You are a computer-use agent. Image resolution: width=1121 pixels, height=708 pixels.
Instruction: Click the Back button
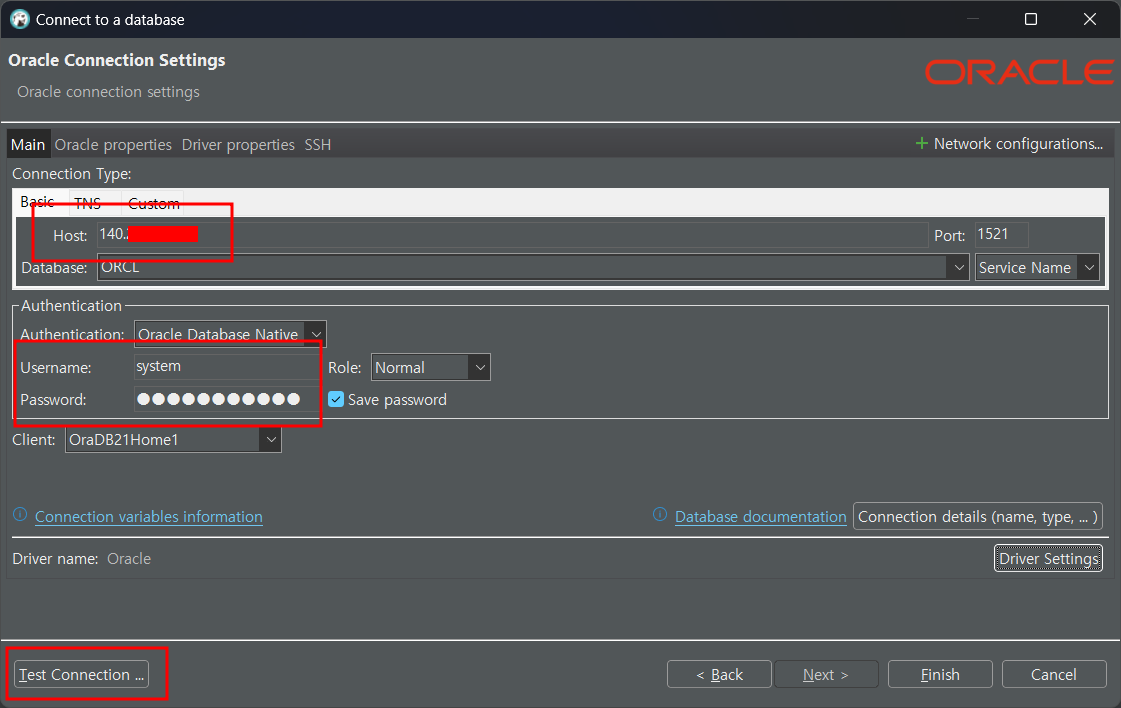pyautogui.click(x=719, y=674)
